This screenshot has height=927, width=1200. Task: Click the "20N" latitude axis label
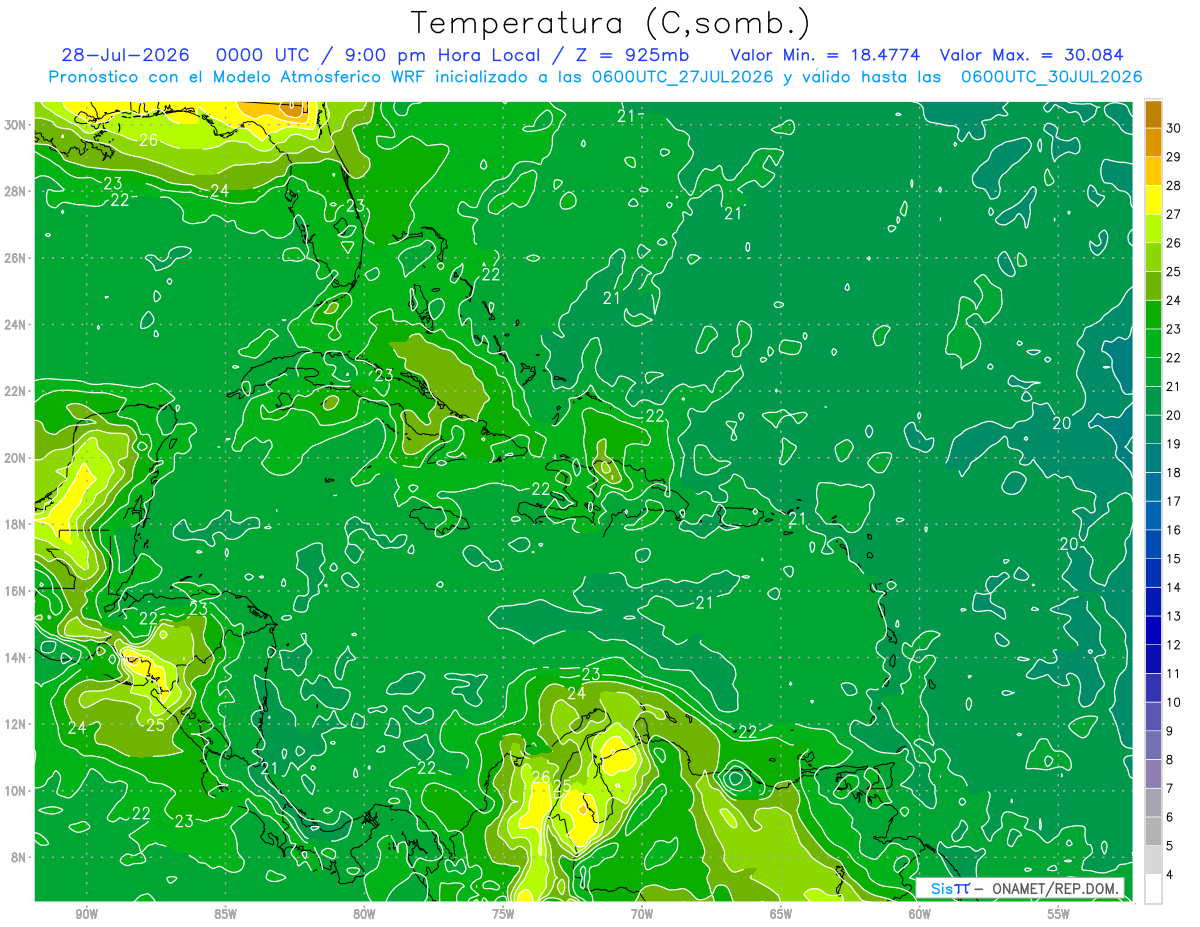coord(17,458)
